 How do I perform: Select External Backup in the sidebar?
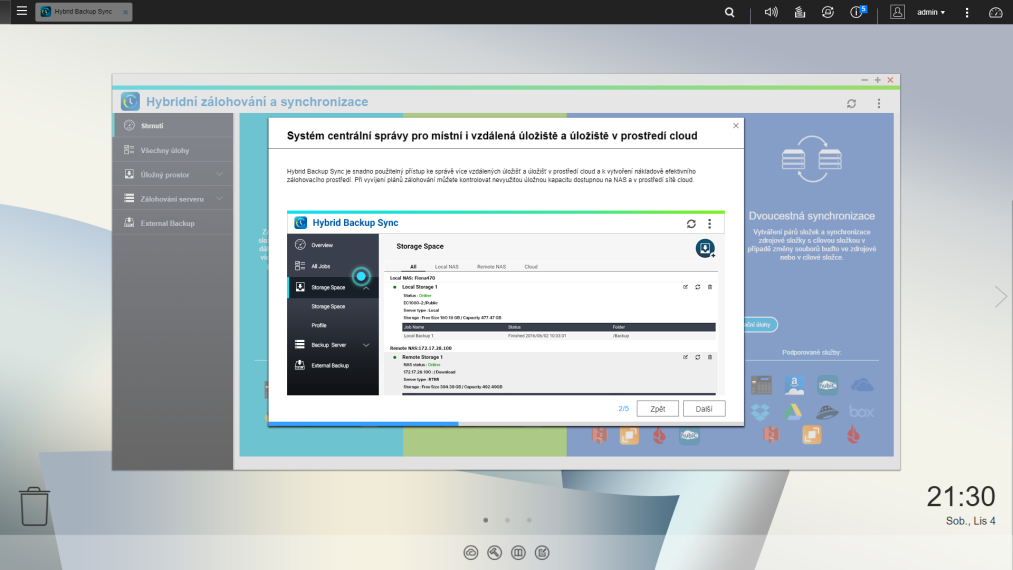173,223
